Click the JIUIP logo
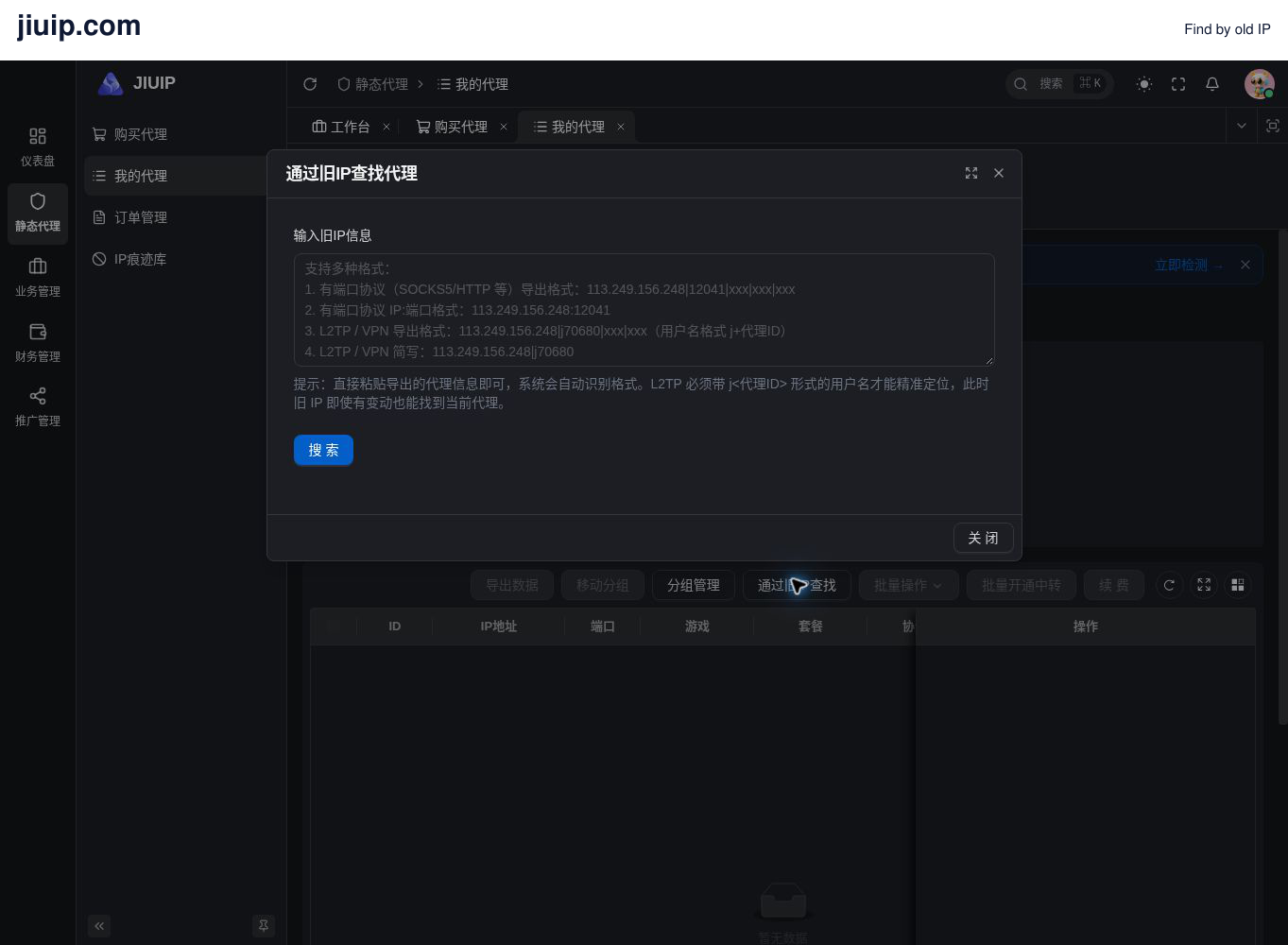The height and width of the screenshot is (945, 1288). coord(137,83)
